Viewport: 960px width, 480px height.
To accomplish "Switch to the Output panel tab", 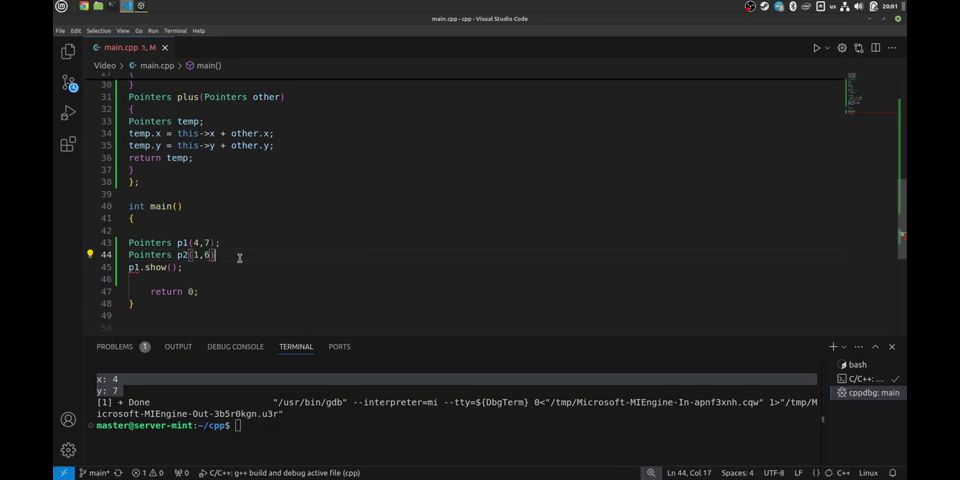I will (178, 347).
